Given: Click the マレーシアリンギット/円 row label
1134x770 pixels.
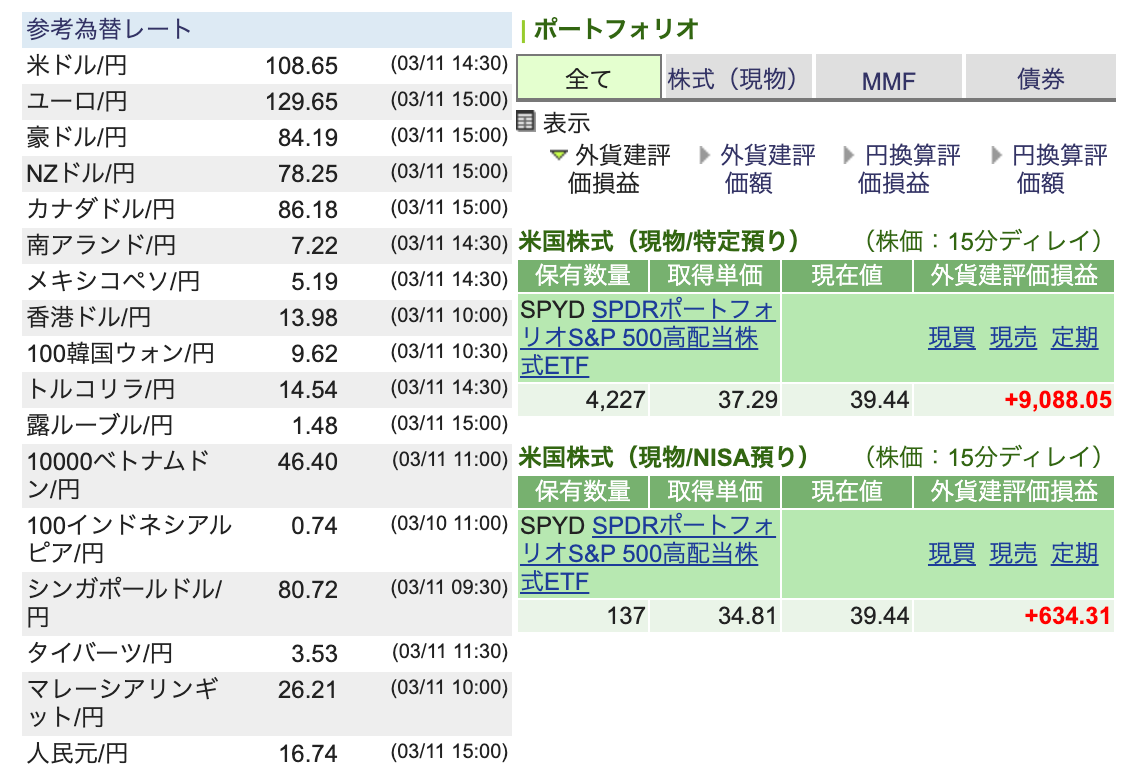Looking at the screenshot, I should click(x=122, y=703).
